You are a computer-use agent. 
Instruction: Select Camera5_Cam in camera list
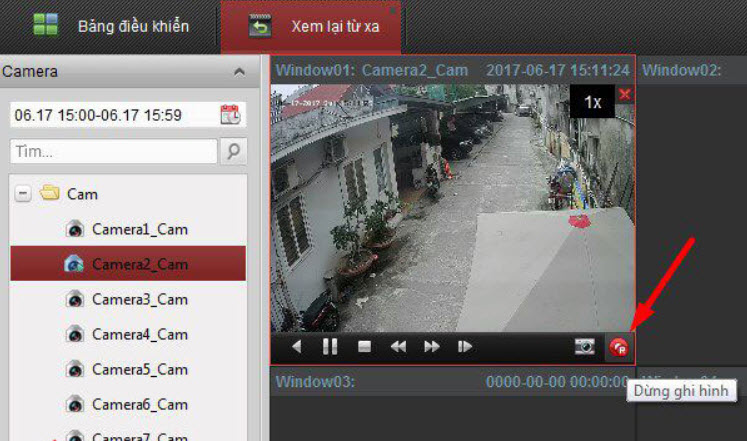tap(139, 369)
